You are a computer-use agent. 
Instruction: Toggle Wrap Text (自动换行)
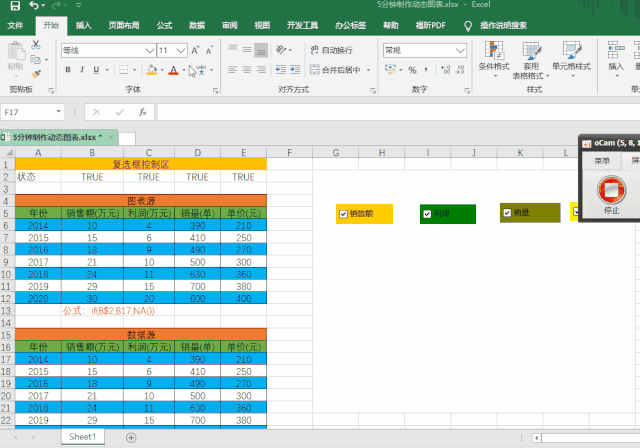[331, 50]
